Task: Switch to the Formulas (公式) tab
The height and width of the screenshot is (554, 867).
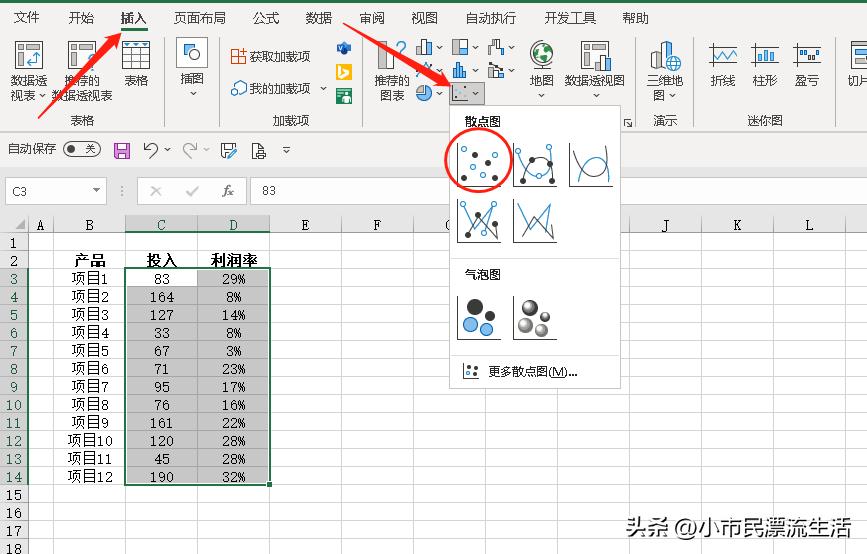Action: (x=266, y=18)
